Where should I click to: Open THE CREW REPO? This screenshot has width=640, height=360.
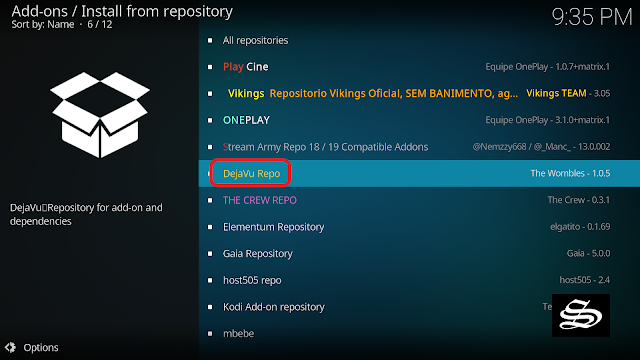pos(419,200)
